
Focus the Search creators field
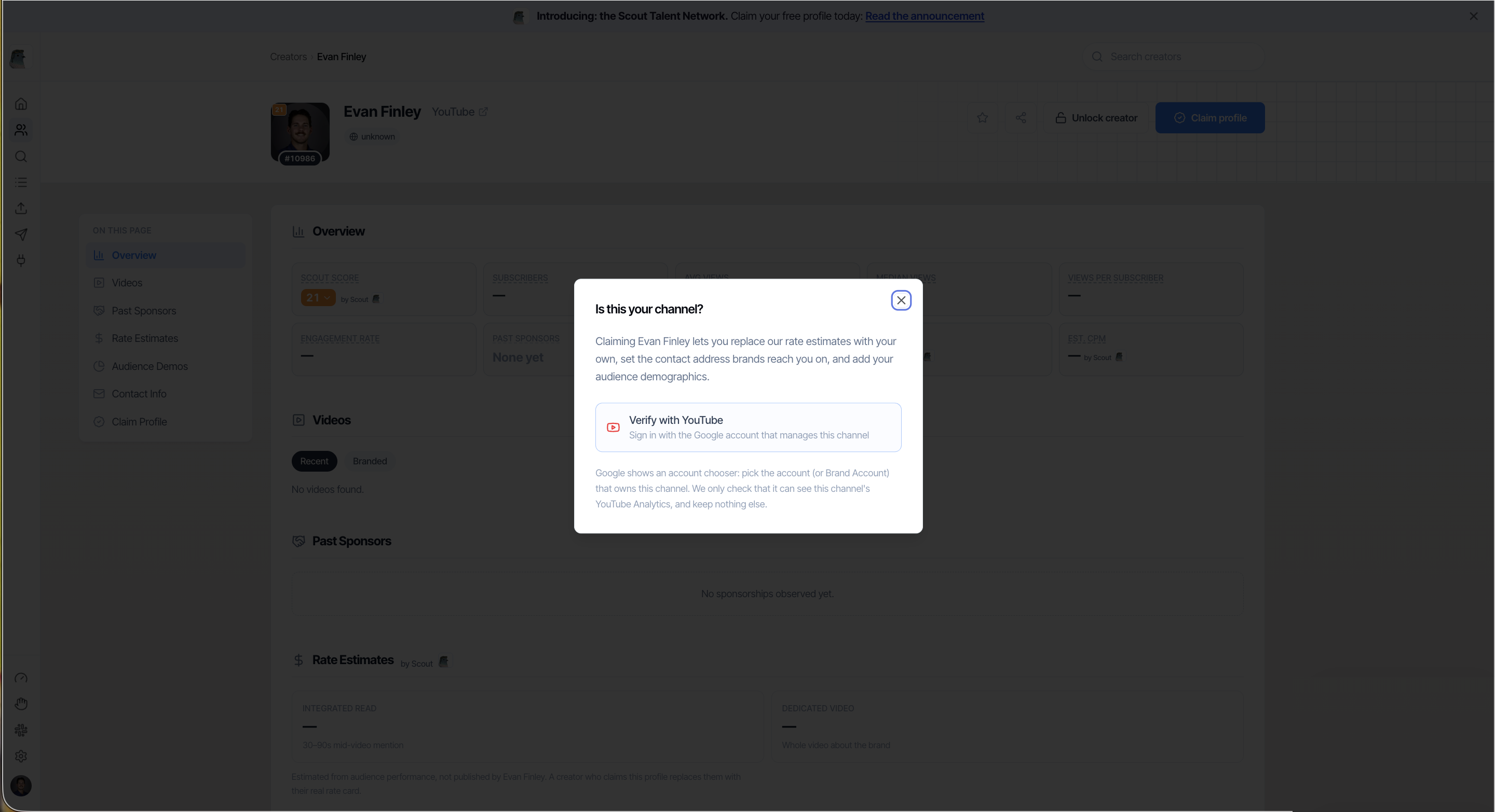point(1174,57)
